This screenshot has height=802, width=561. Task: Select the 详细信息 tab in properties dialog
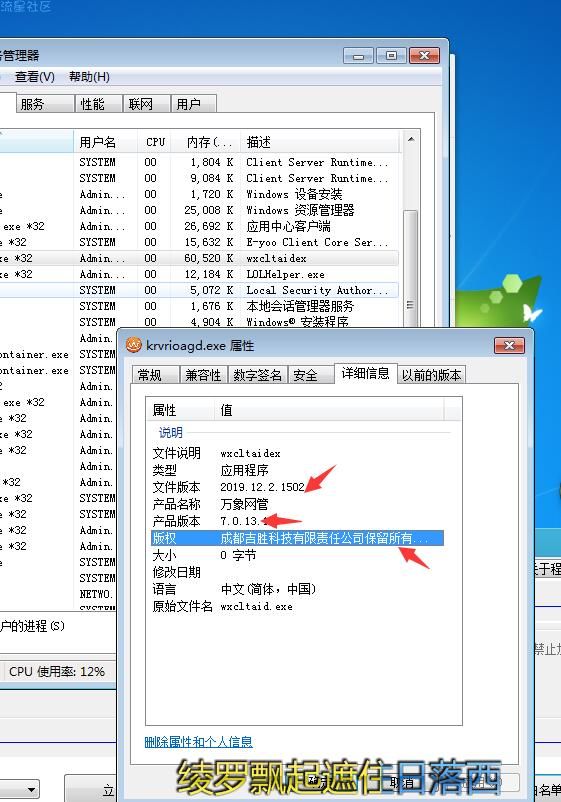pyautogui.click(x=365, y=373)
